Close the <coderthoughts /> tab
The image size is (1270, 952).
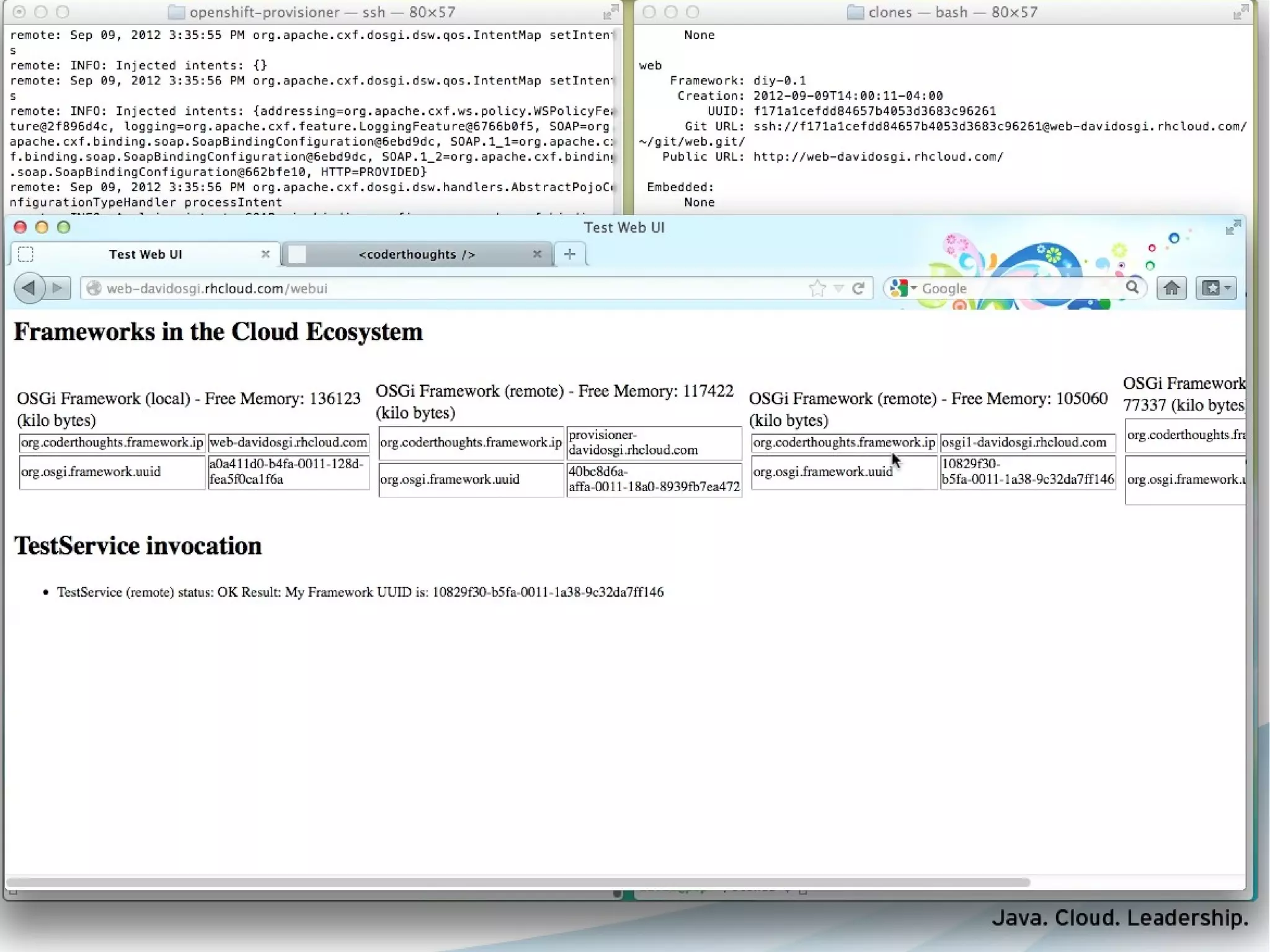point(537,254)
